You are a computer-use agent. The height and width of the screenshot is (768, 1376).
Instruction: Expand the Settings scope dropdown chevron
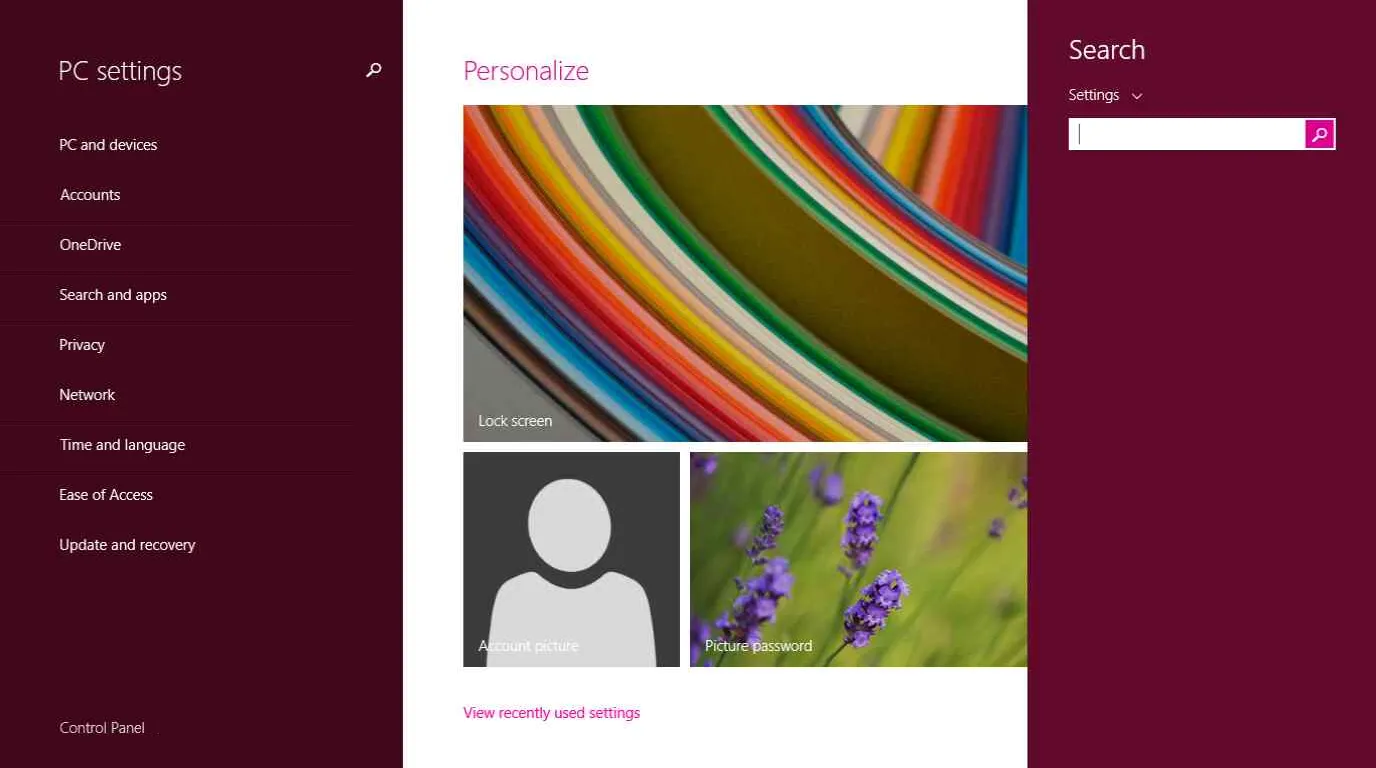tap(1137, 96)
